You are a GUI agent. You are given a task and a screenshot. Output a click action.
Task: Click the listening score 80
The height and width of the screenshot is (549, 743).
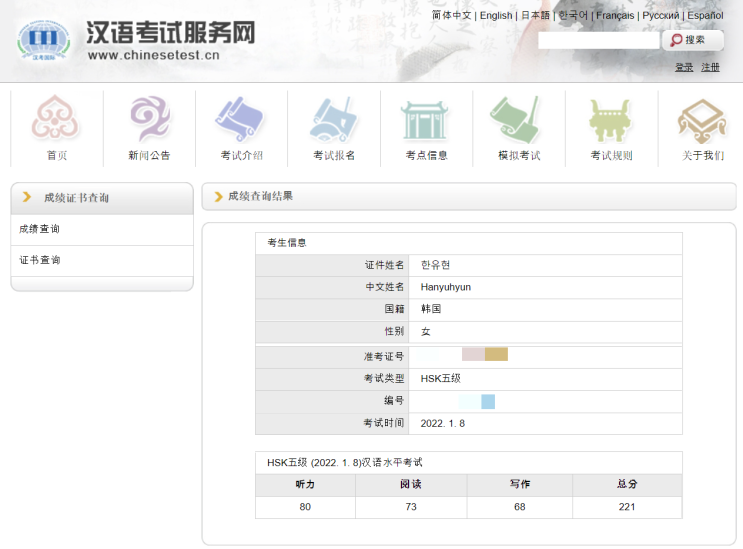305,507
